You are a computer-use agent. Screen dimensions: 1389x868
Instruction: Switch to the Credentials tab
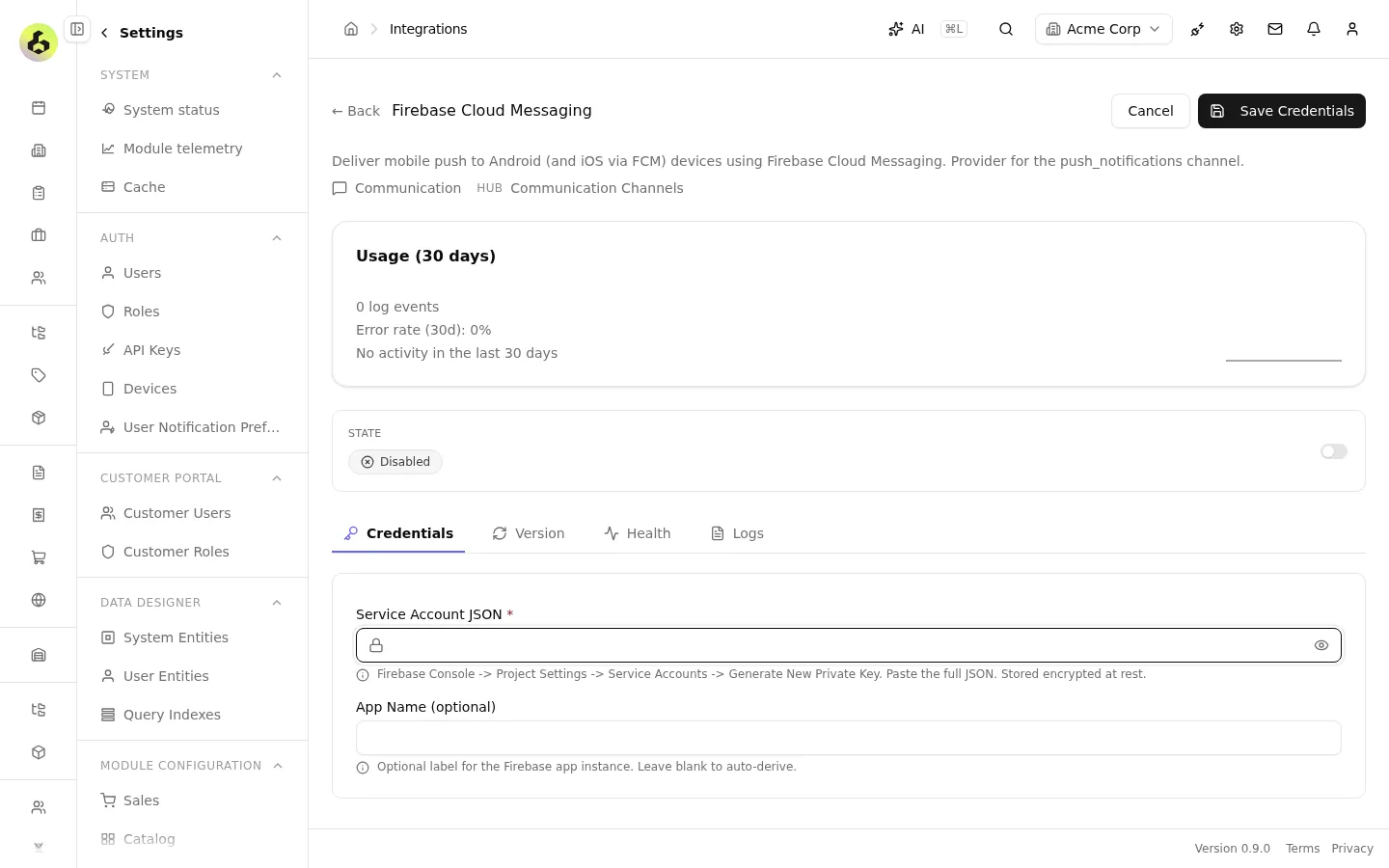(x=398, y=533)
